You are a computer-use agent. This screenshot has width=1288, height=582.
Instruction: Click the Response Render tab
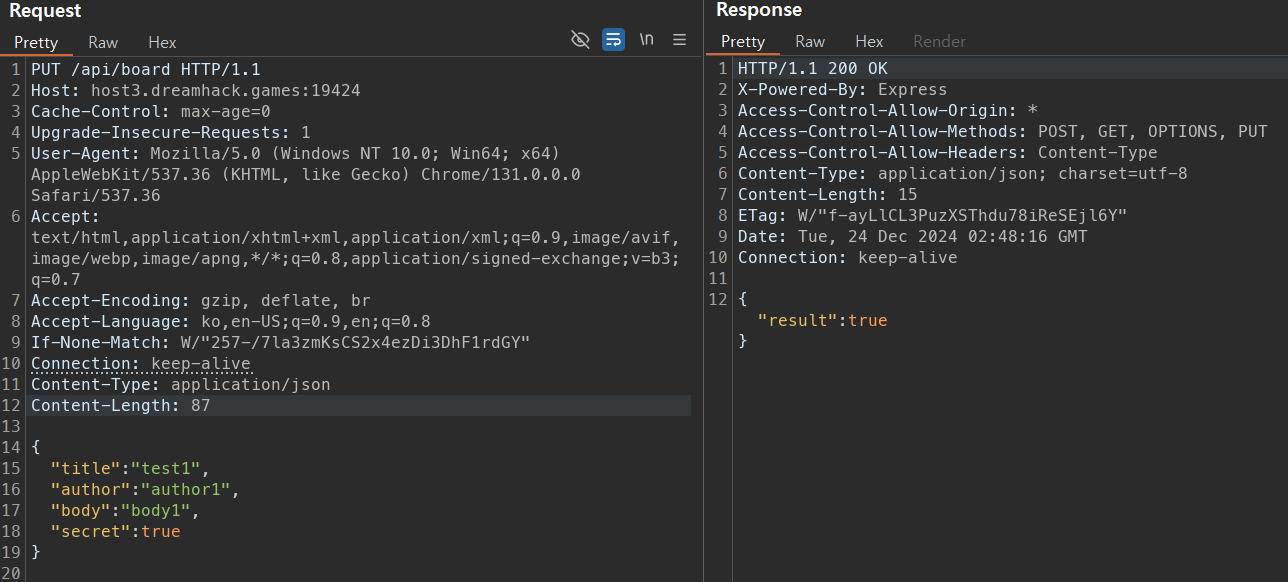point(939,41)
